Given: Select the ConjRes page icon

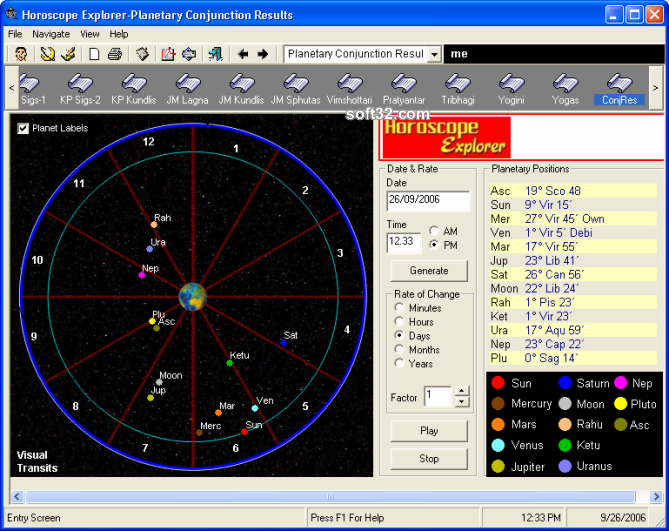Looking at the screenshot, I should 620,89.
